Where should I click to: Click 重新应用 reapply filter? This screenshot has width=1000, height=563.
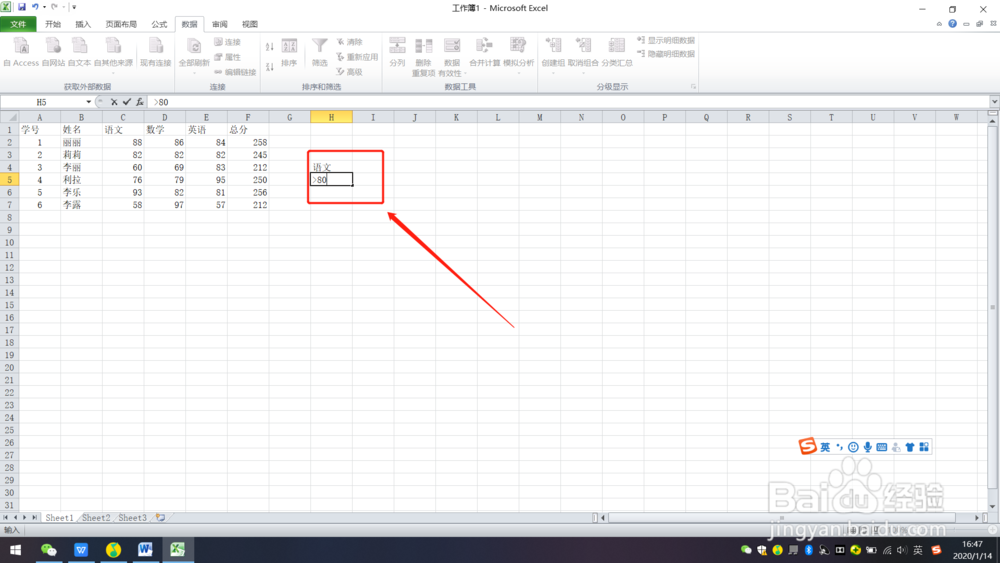tap(357, 57)
